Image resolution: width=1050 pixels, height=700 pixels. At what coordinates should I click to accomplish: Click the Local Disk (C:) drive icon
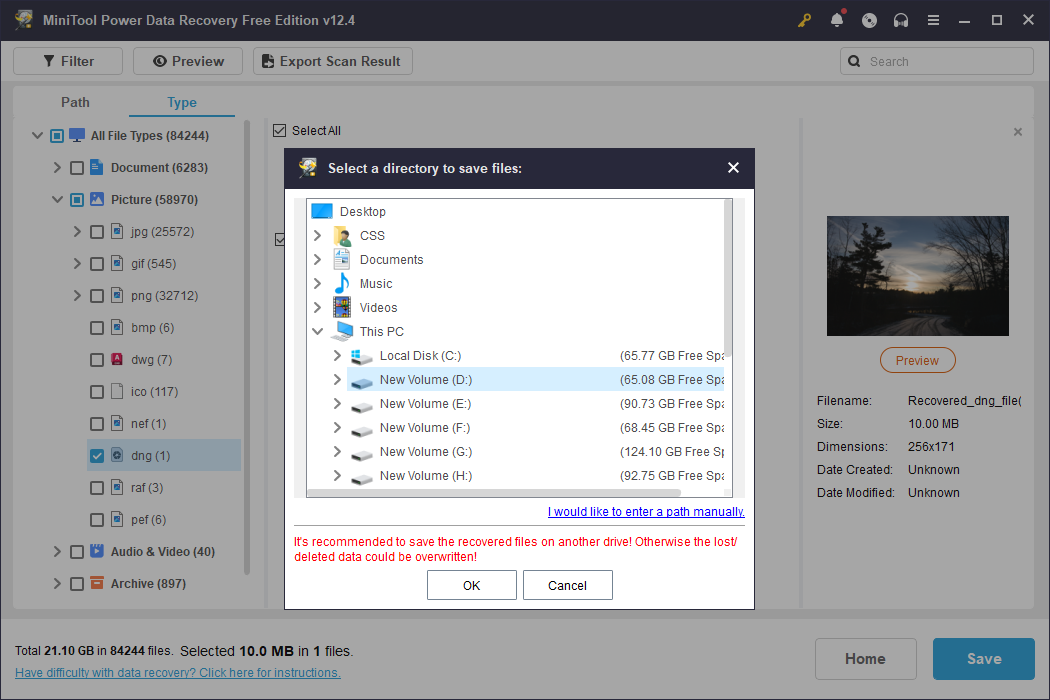362,356
